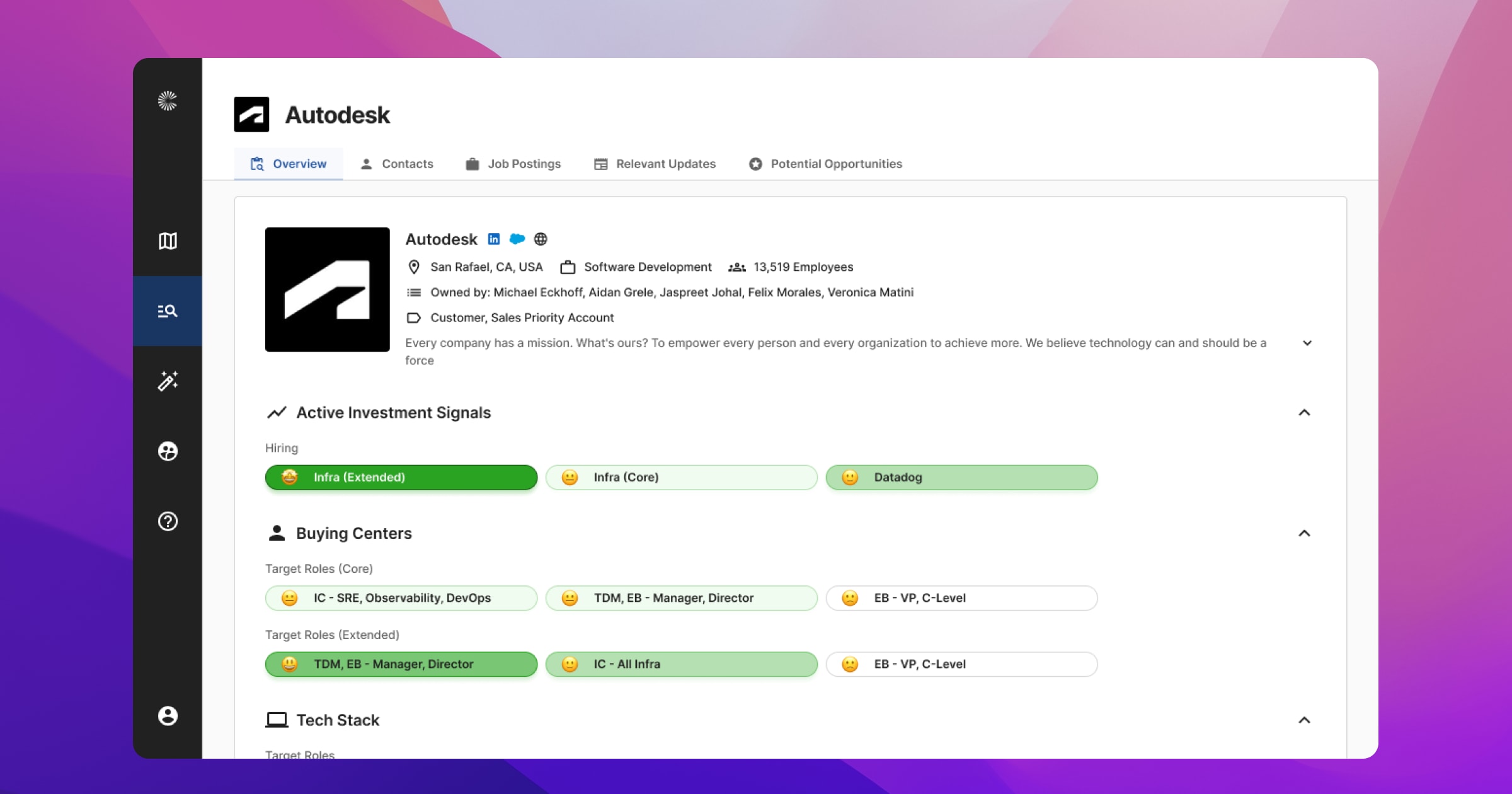Click the Tech Stack heading

pos(338,720)
